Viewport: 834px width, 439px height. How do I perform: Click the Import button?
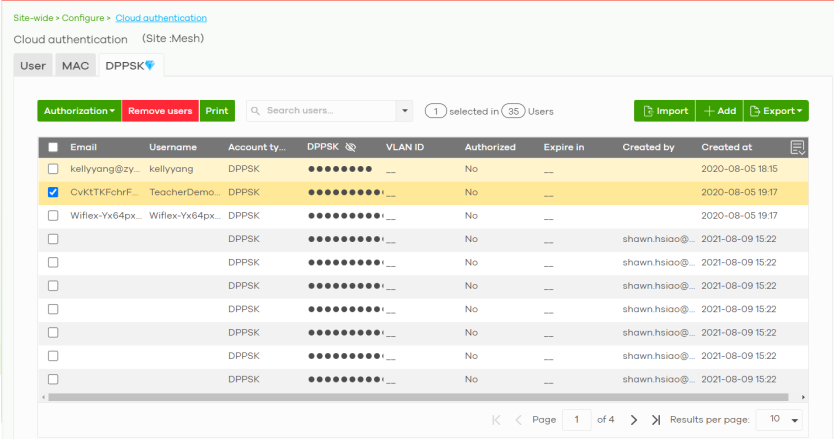click(664, 111)
